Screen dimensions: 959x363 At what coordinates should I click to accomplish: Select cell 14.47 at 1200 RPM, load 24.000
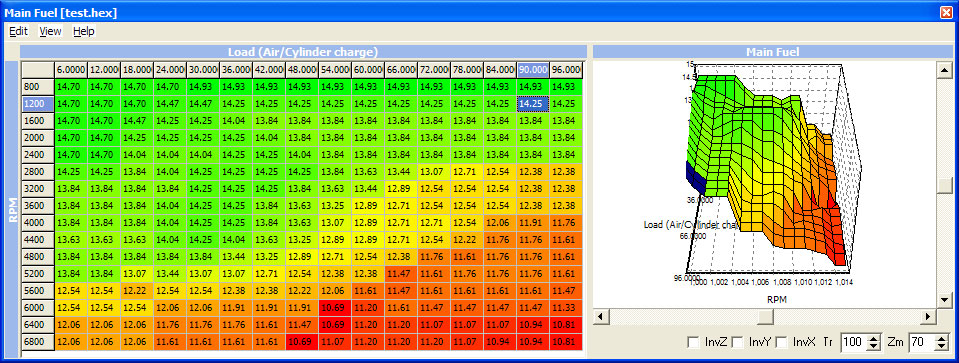tap(170, 104)
